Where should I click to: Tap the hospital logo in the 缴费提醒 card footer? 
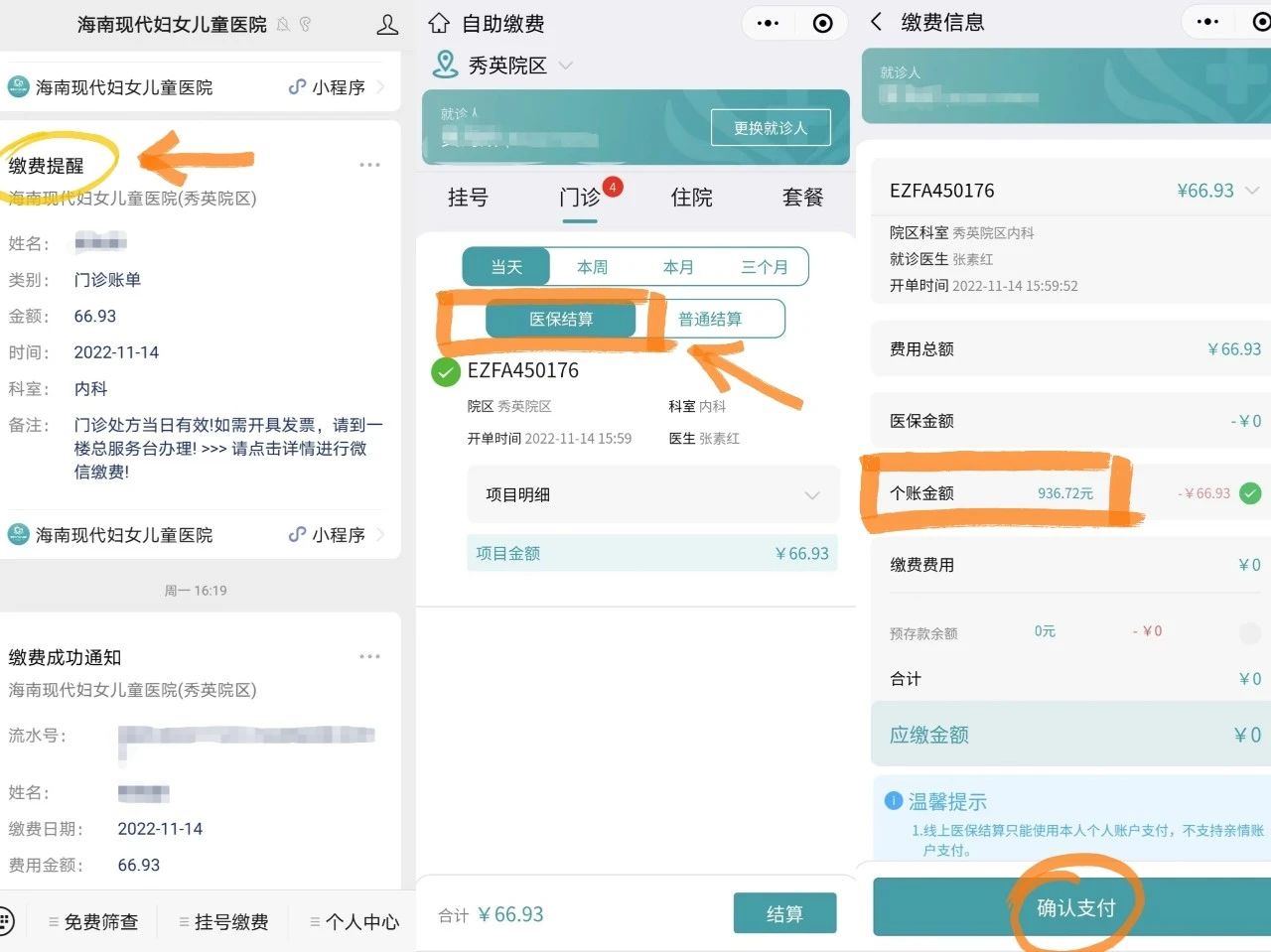coord(18,535)
